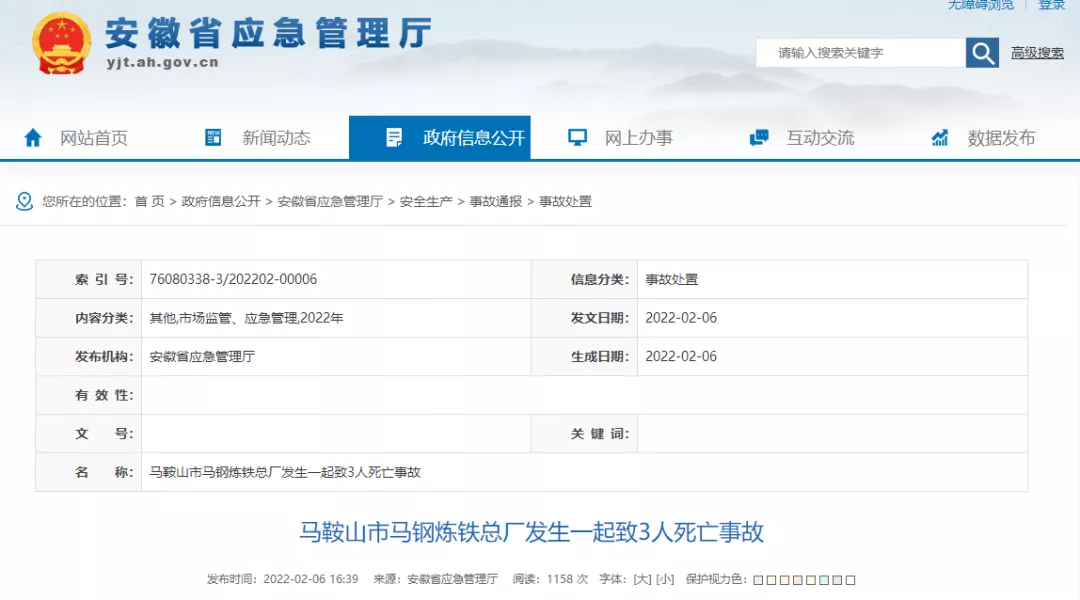Screen dimensions: 1080x600
Task: Select the mint green eye-protection color swatch
Action: pyautogui.click(x=824, y=580)
